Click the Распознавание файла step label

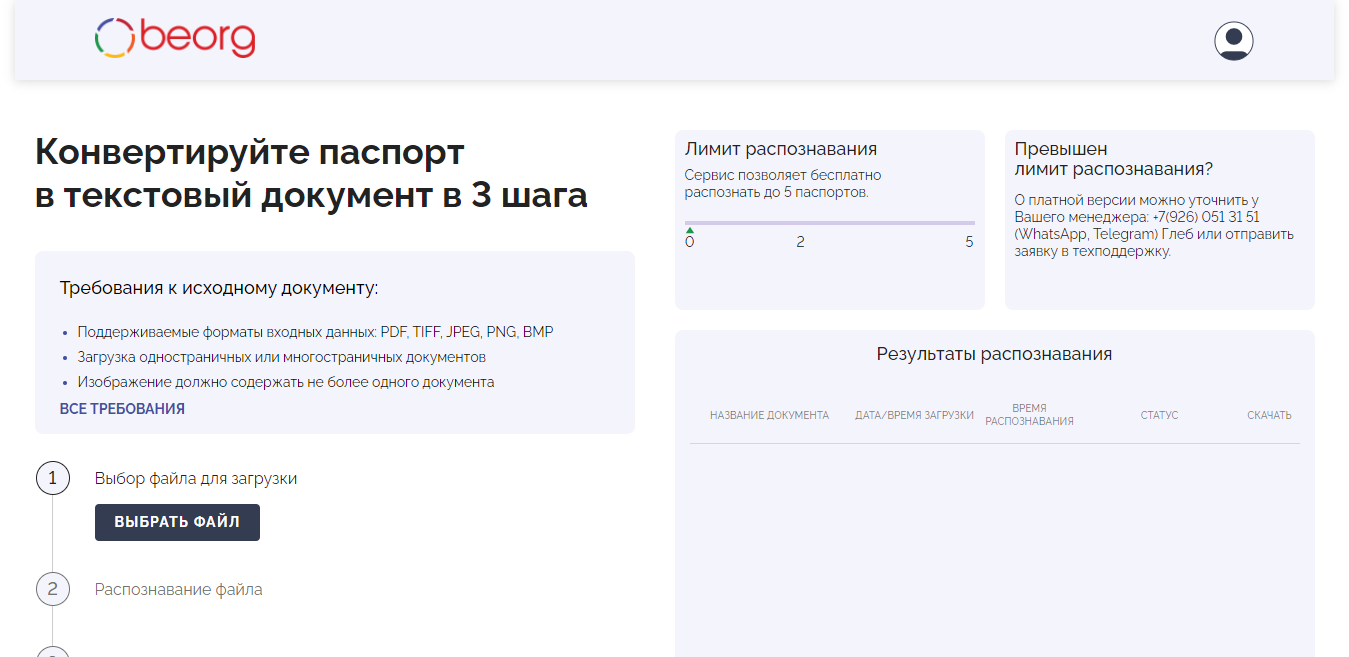click(179, 589)
